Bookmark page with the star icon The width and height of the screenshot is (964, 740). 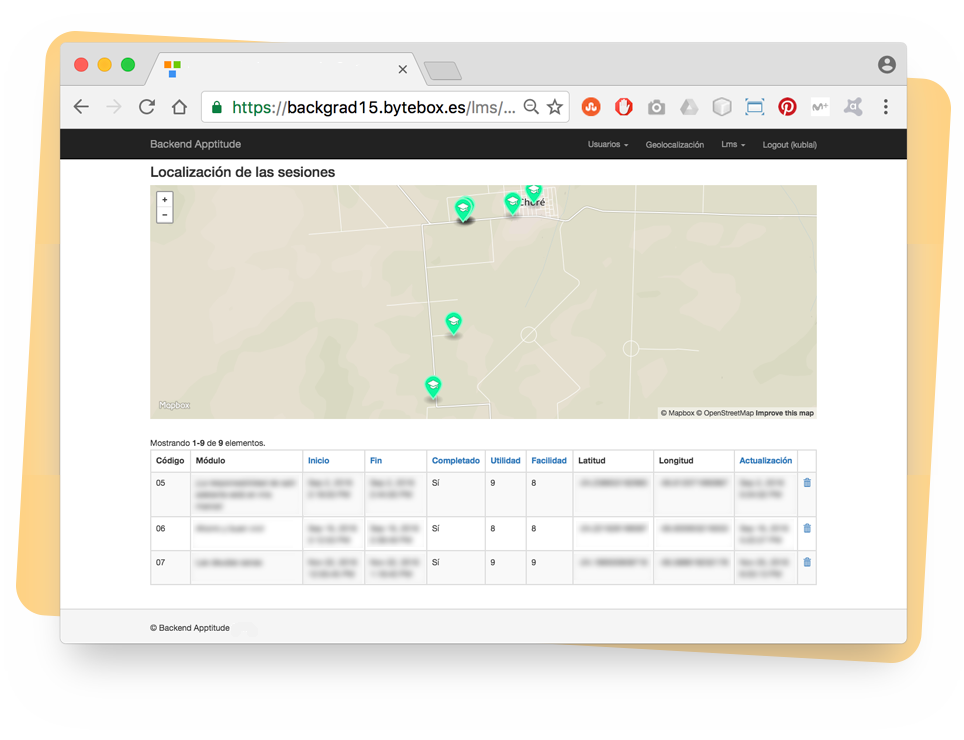click(x=555, y=107)
